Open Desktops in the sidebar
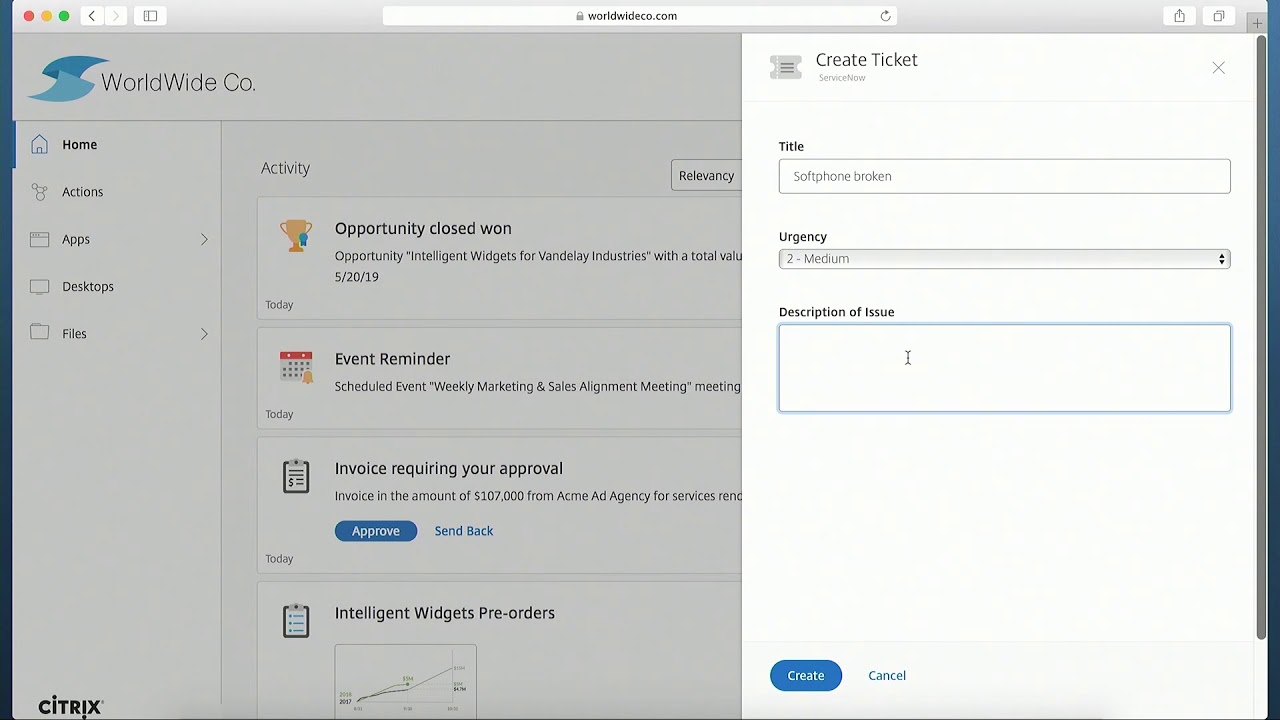This screenshot has height=720, width=1280. click(117, 286)
